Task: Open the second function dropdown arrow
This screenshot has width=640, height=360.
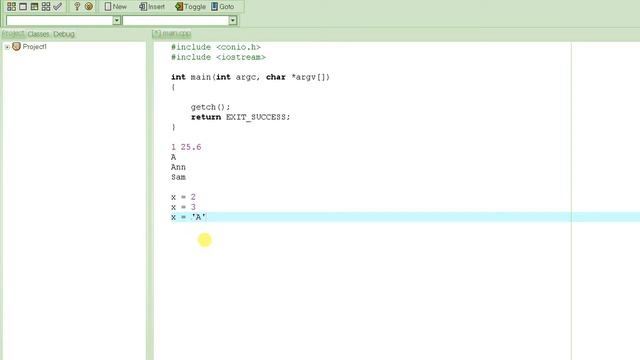Action: point(233,20)
